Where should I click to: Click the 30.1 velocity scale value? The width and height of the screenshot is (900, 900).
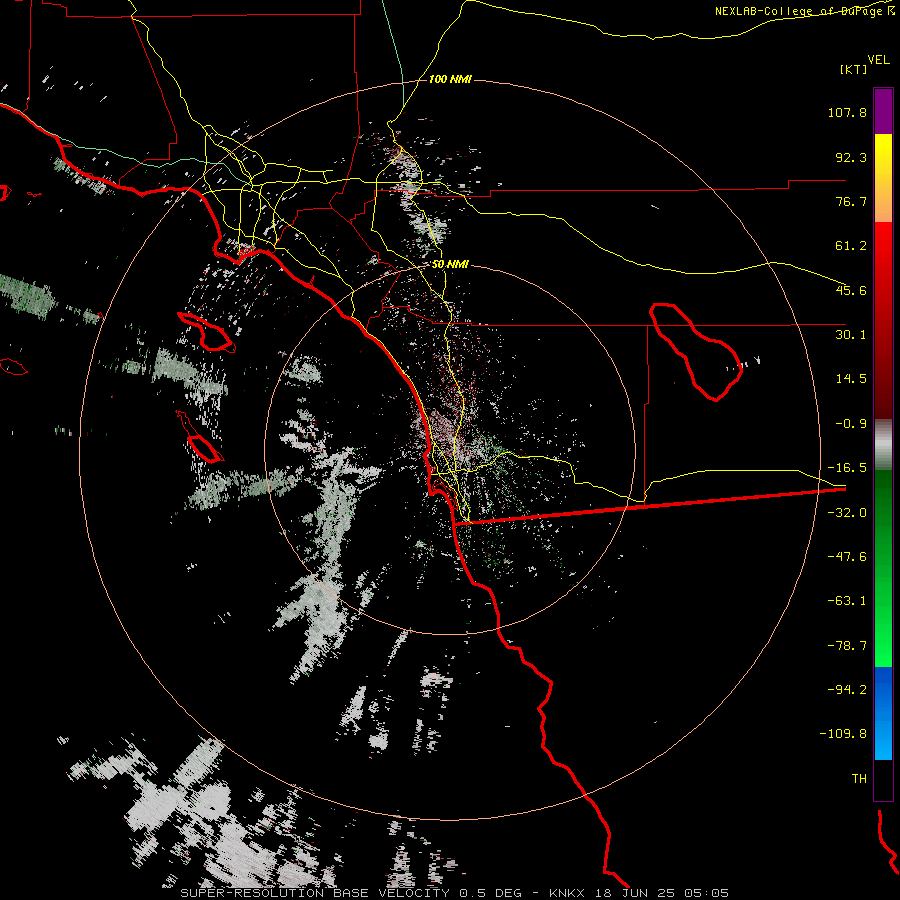coord(851,335)
